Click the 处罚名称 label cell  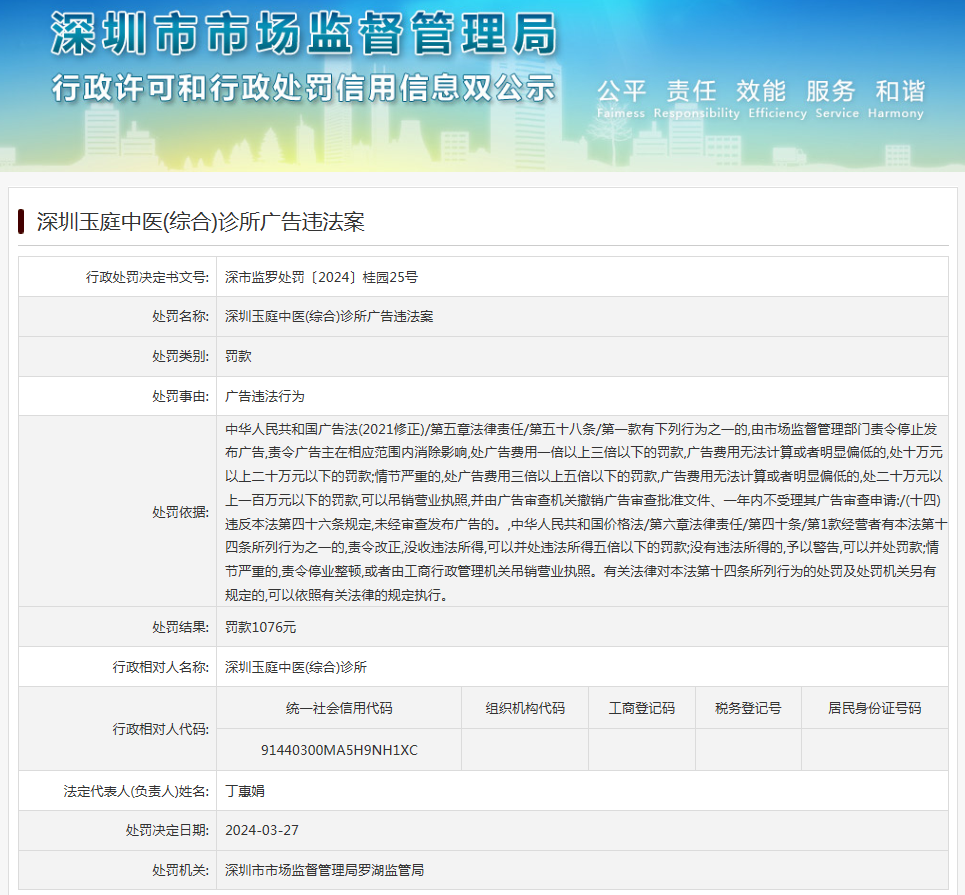tap(118, 316)
